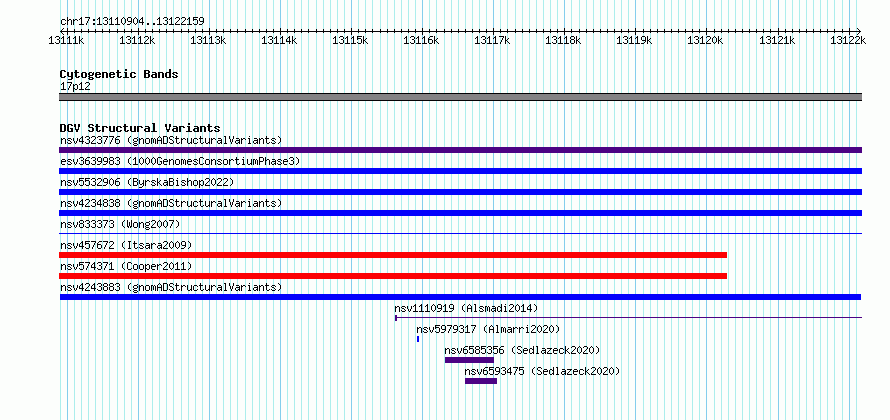Click the 13112k ruler tick label
The image size is (890, 420).
tap(137, 40)
